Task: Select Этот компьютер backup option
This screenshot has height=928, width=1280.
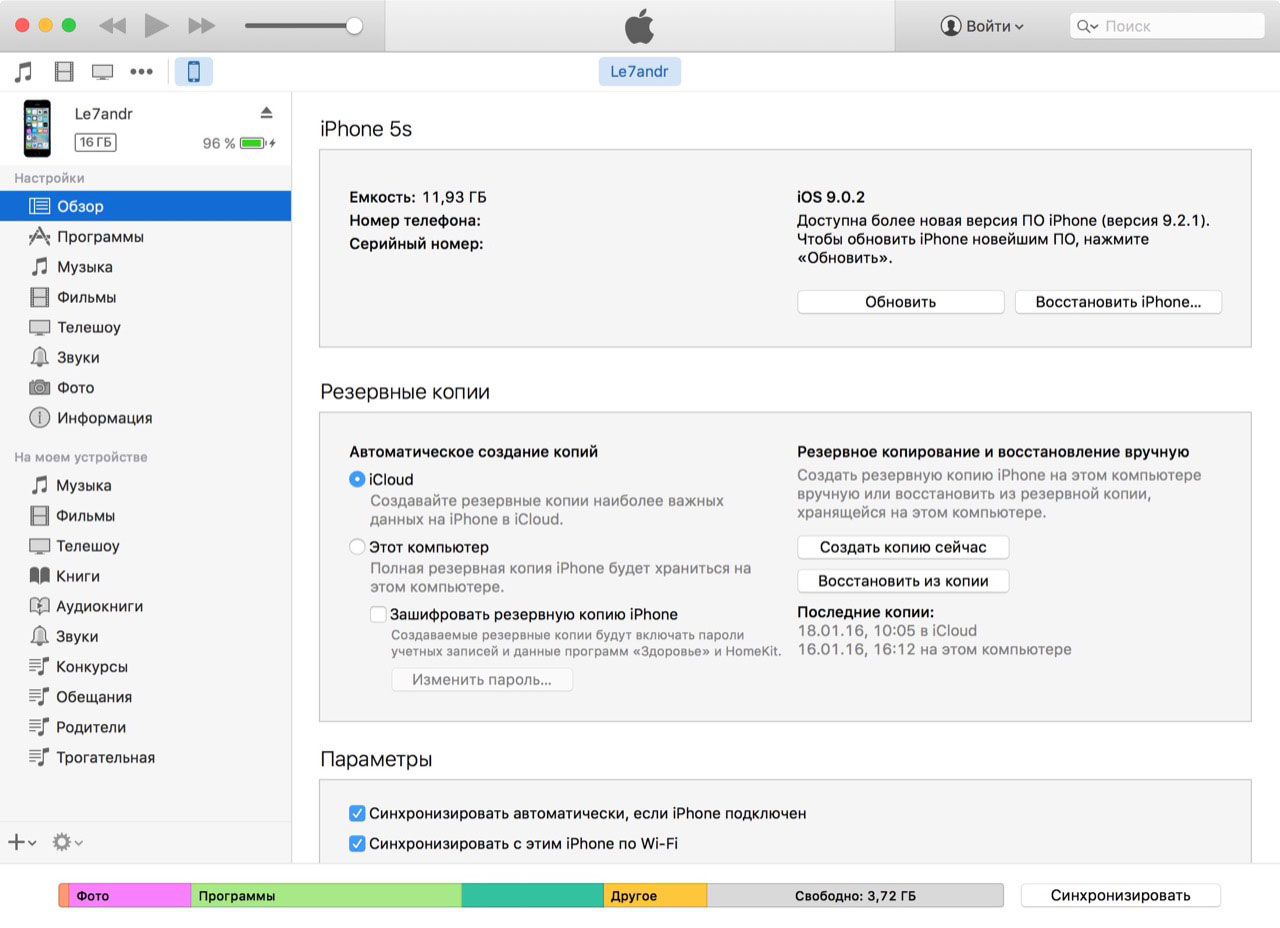Action: pyautogui.click(x=357, y=547)
